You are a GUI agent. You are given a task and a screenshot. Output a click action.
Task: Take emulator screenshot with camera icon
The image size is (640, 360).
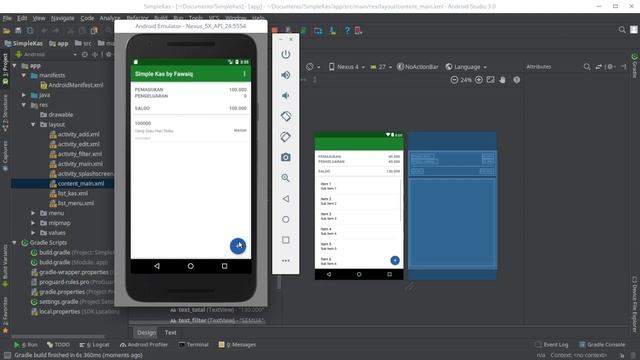click(x=286, y=157)
